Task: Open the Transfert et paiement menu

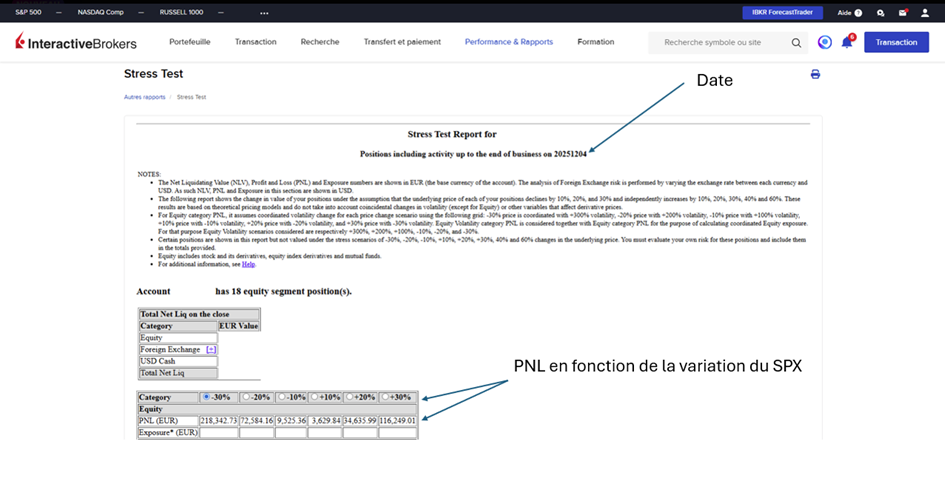Action: pos(402,42)
